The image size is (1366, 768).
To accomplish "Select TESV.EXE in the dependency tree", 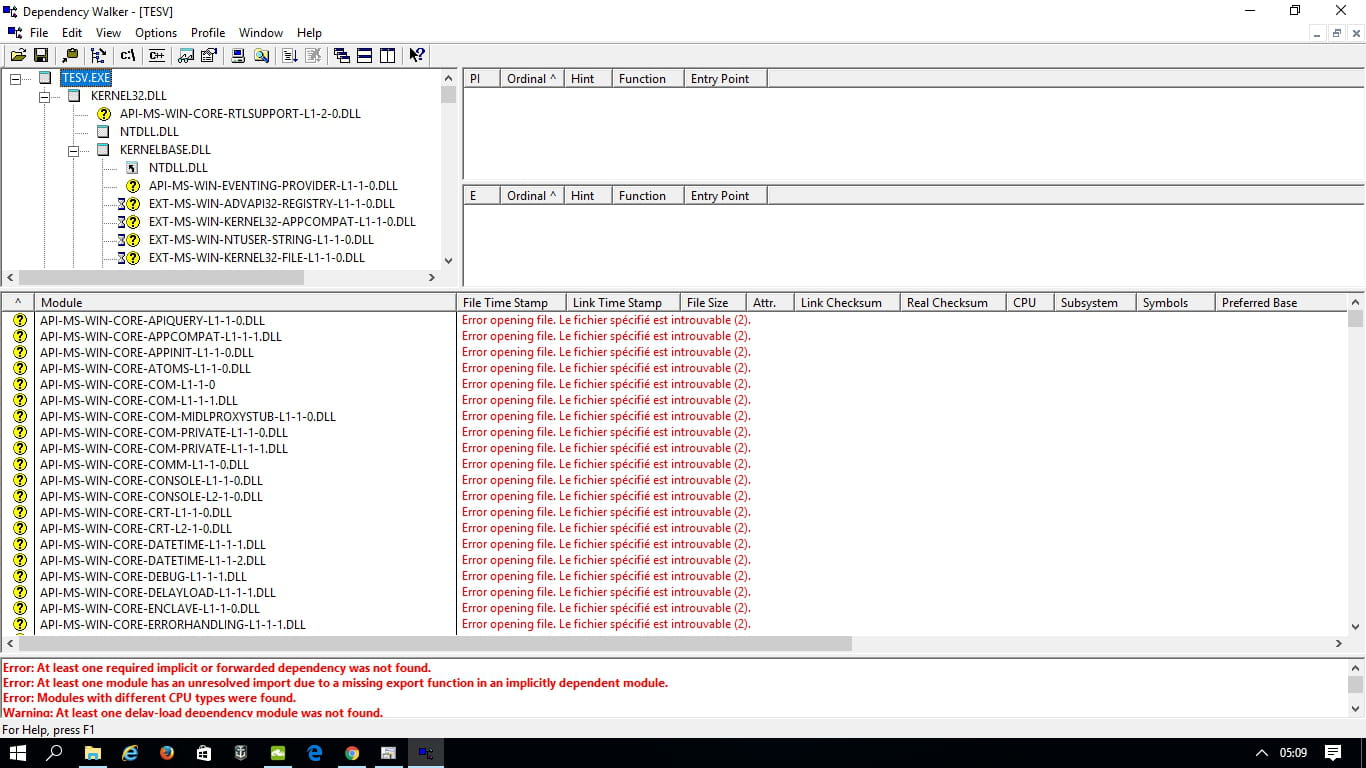I will pos(85,78).
